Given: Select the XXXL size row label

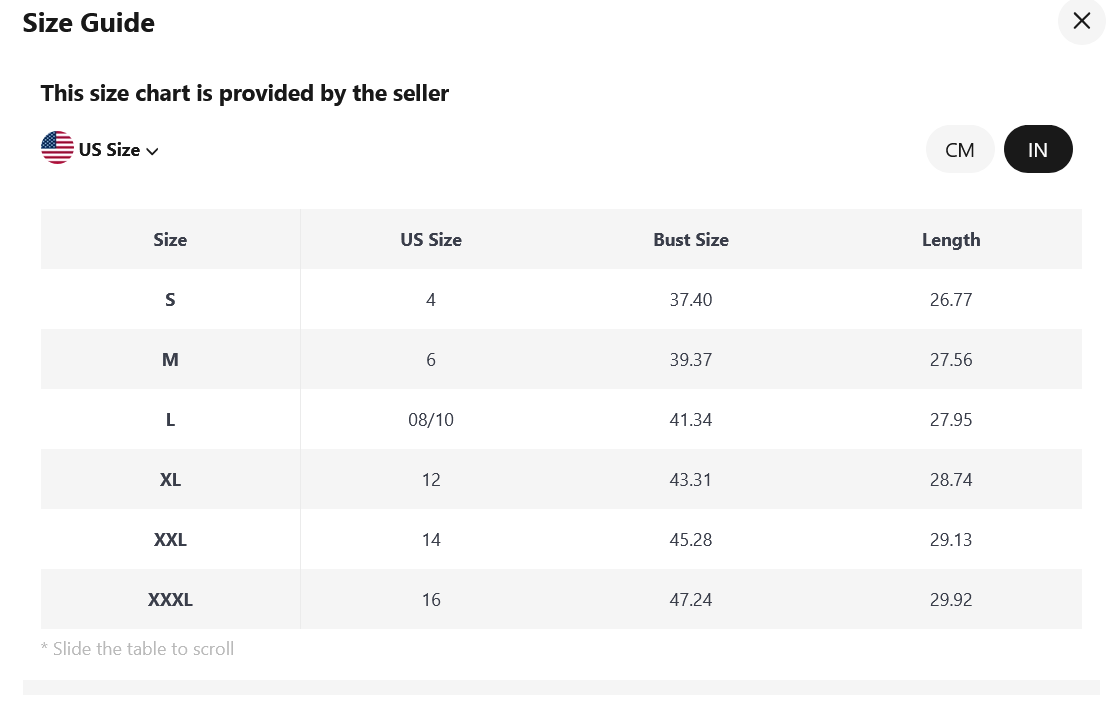Looking at the screenshot, I should [170, 600].
